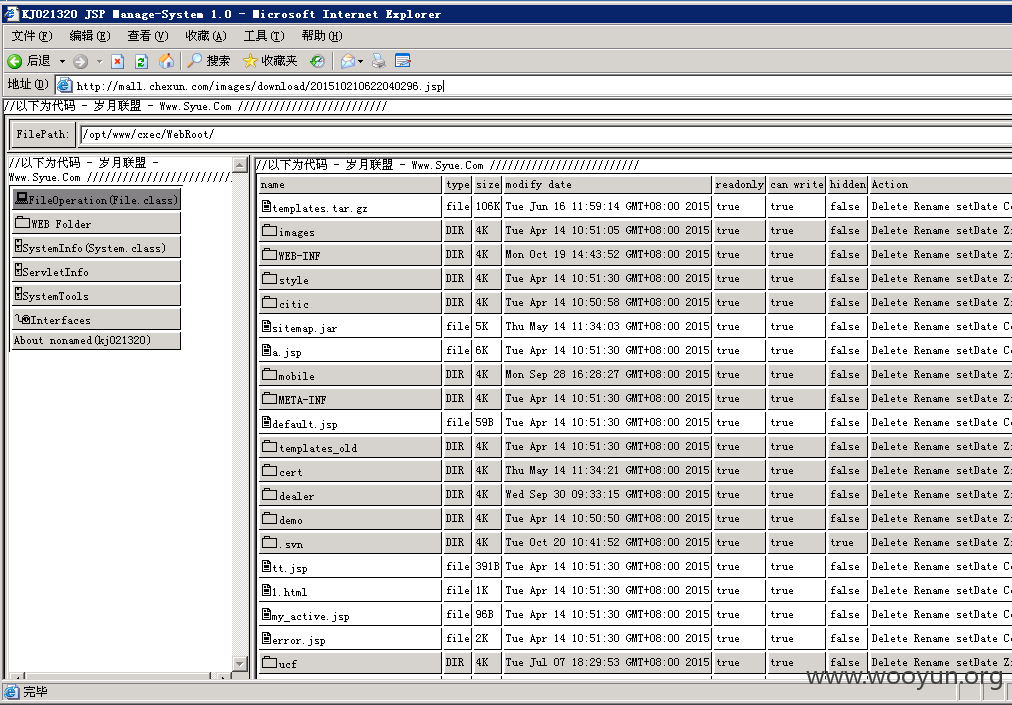Stop loading with the red X icon
Screen dimensions: 1012x705
(117, 61)
